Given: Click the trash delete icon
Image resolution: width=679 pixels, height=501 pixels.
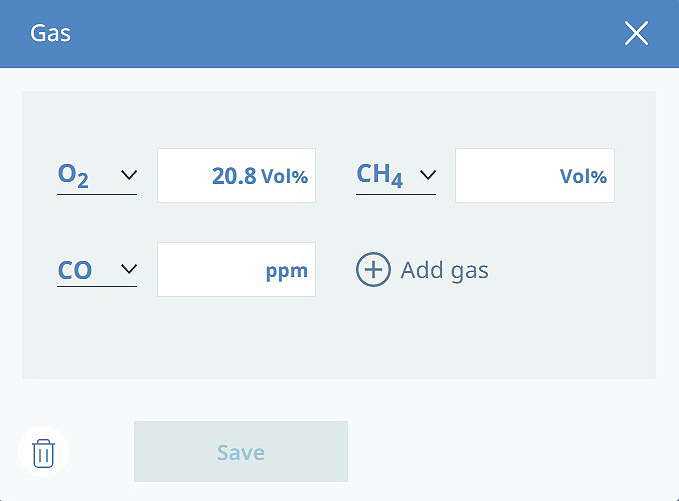Looking at the screenshot, I should point(43,453).
